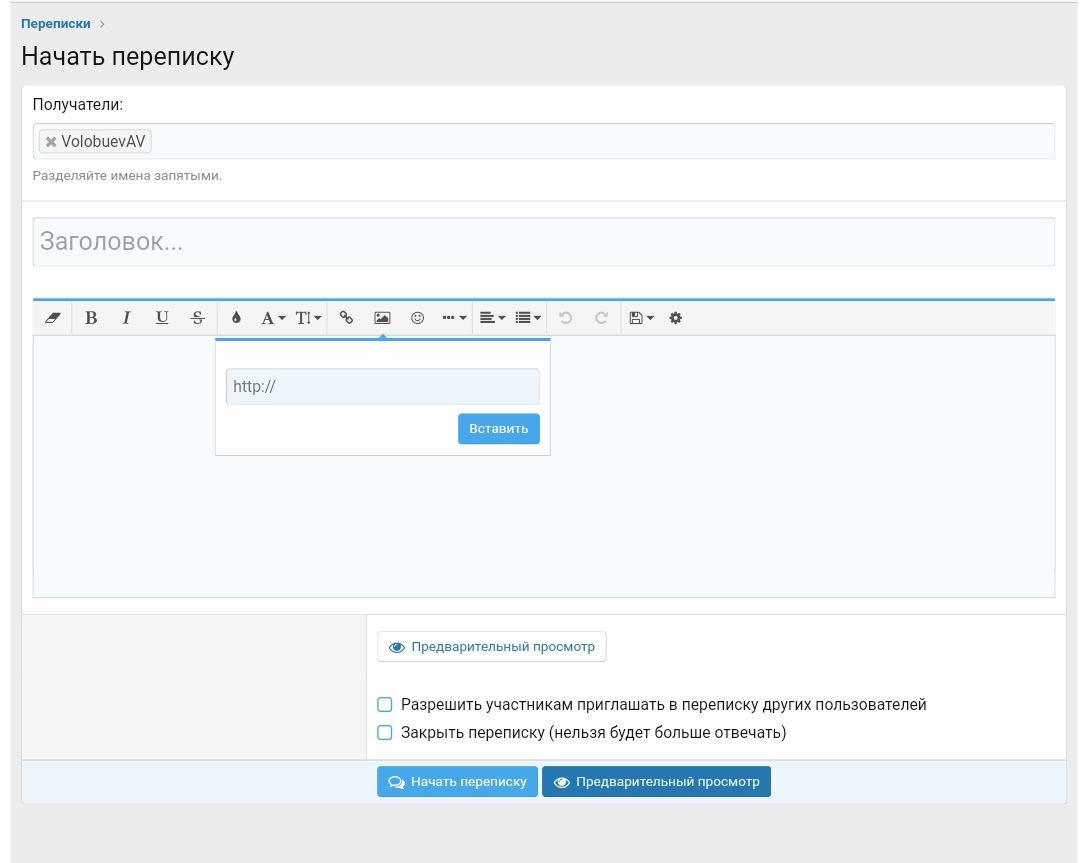Click the redo icon
The height and width of the screenshot is (863, 1080).
(601, 318)
